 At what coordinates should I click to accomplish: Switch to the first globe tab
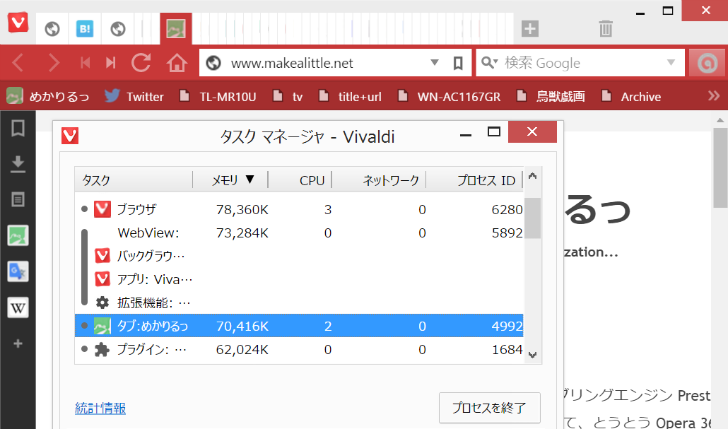click(52, 29)
